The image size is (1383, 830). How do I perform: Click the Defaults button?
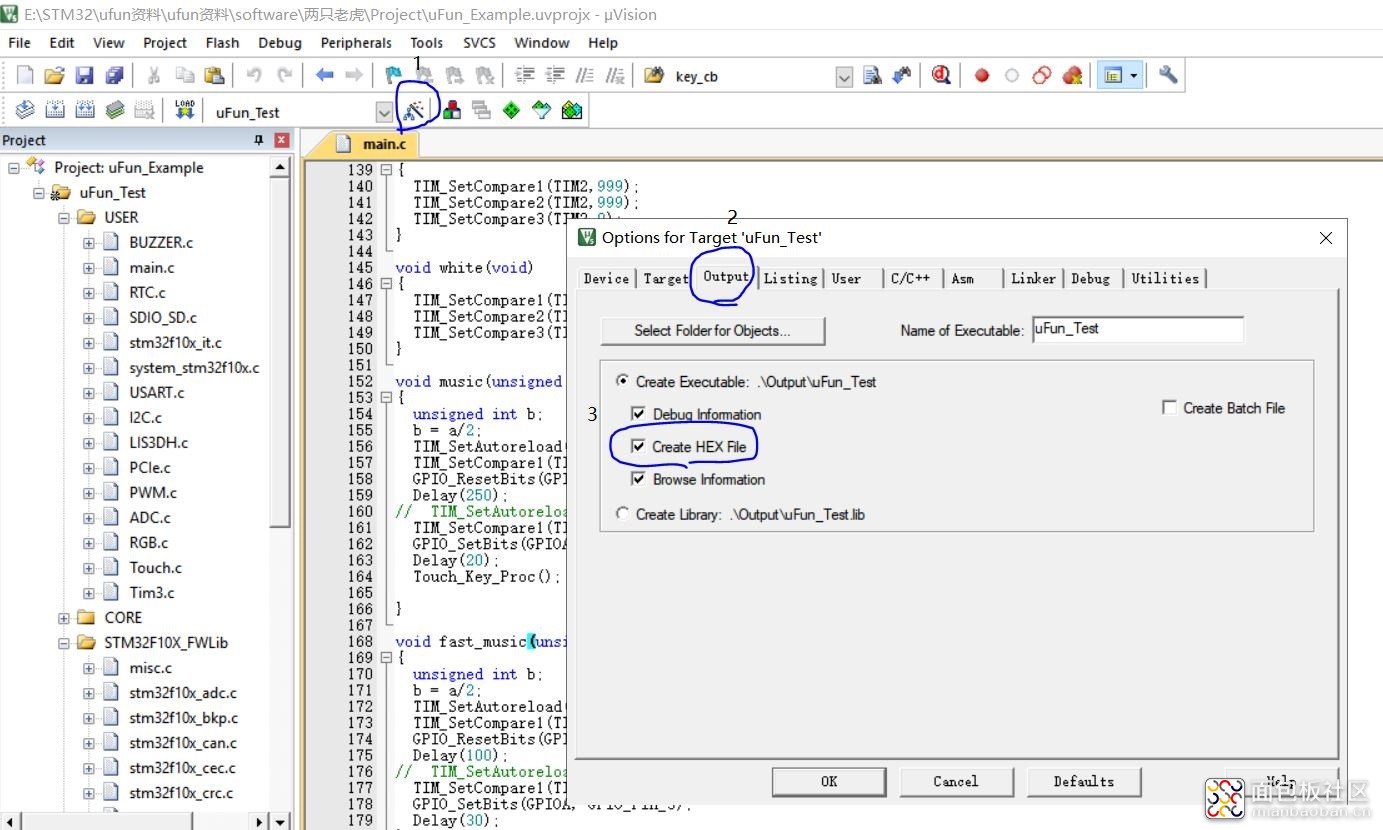[x=1084, y=782]
